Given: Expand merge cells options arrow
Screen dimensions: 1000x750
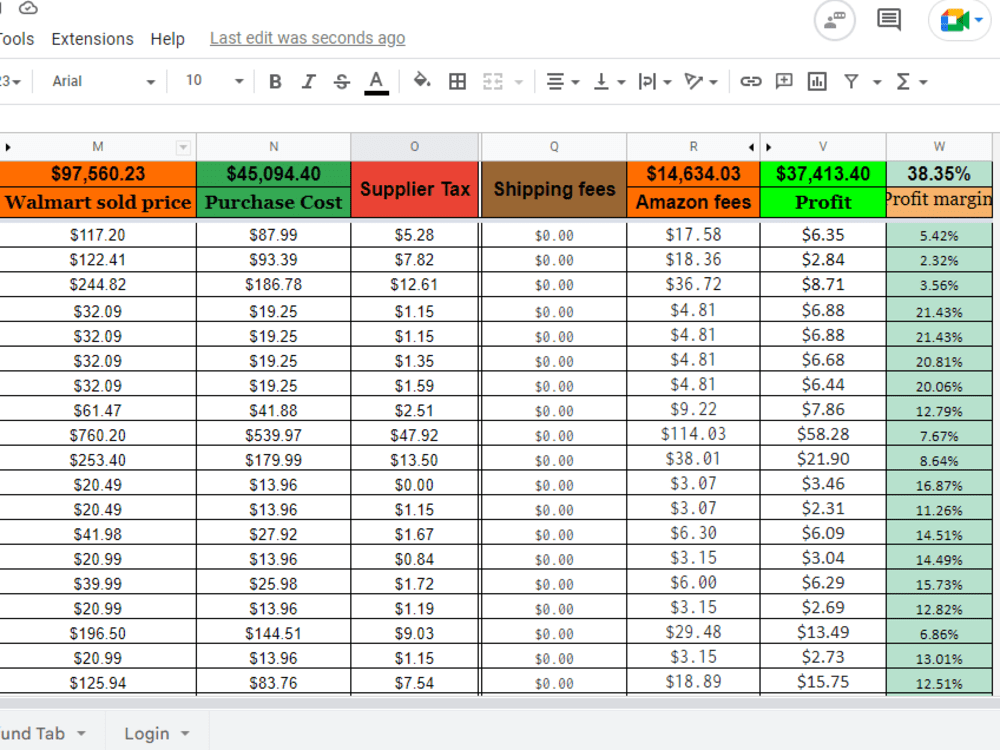Looking at the screenshot, I should (x=518, y=82).
